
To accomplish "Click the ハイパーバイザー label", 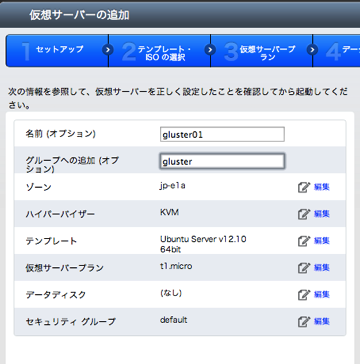I will tap(60, 214).
